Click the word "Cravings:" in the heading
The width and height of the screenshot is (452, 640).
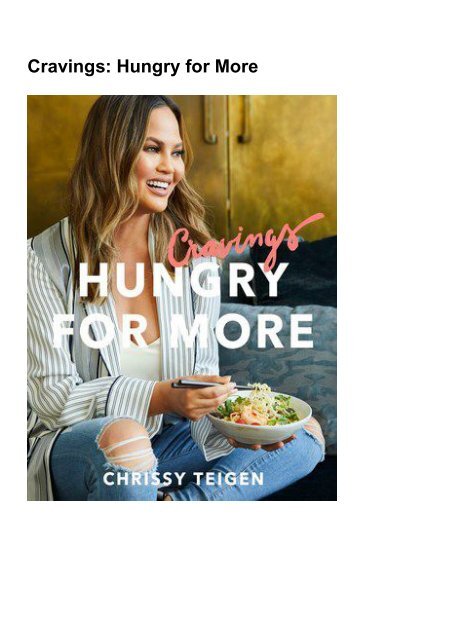tap(69, 67)
